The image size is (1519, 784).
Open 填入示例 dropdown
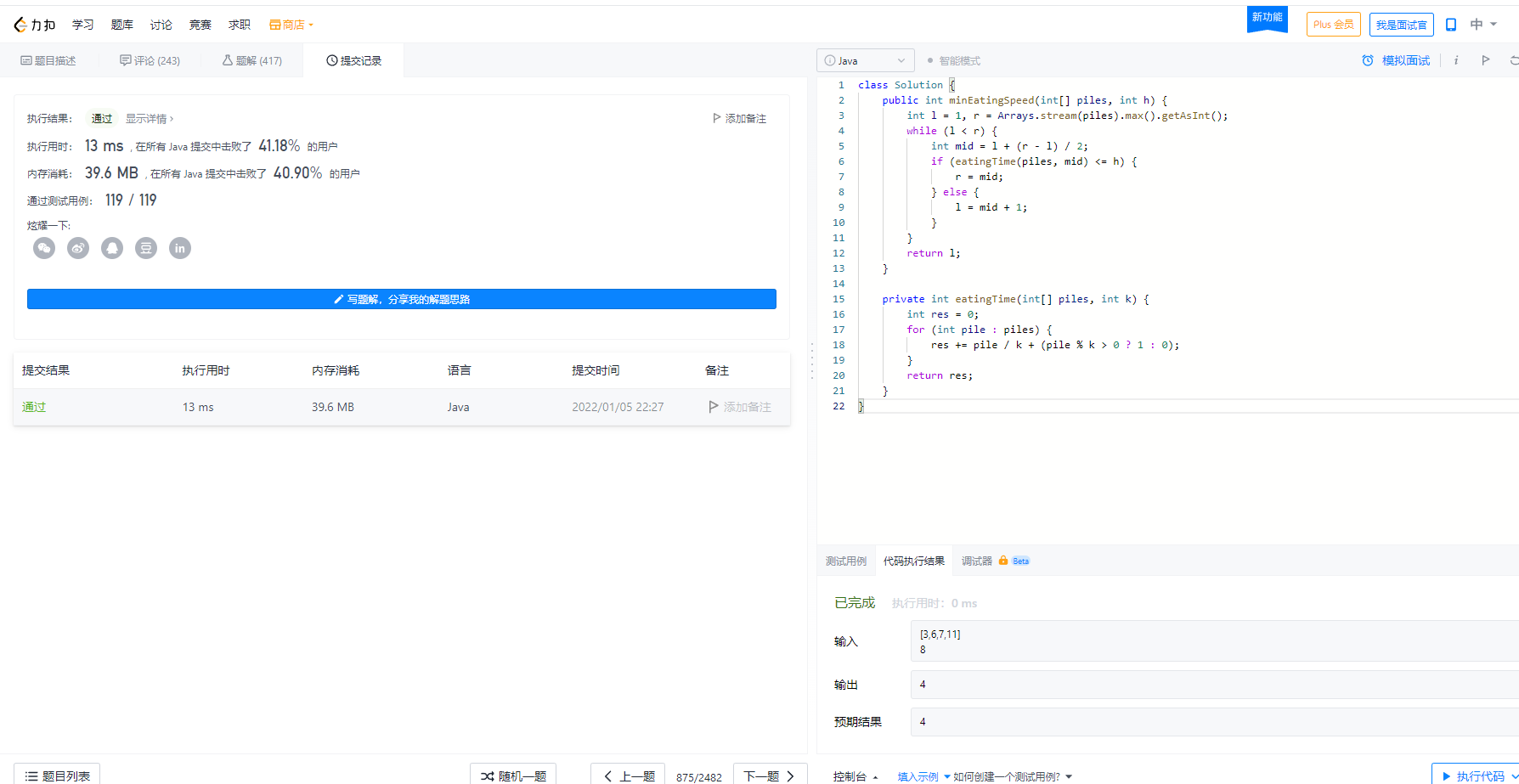click(923, 776)
